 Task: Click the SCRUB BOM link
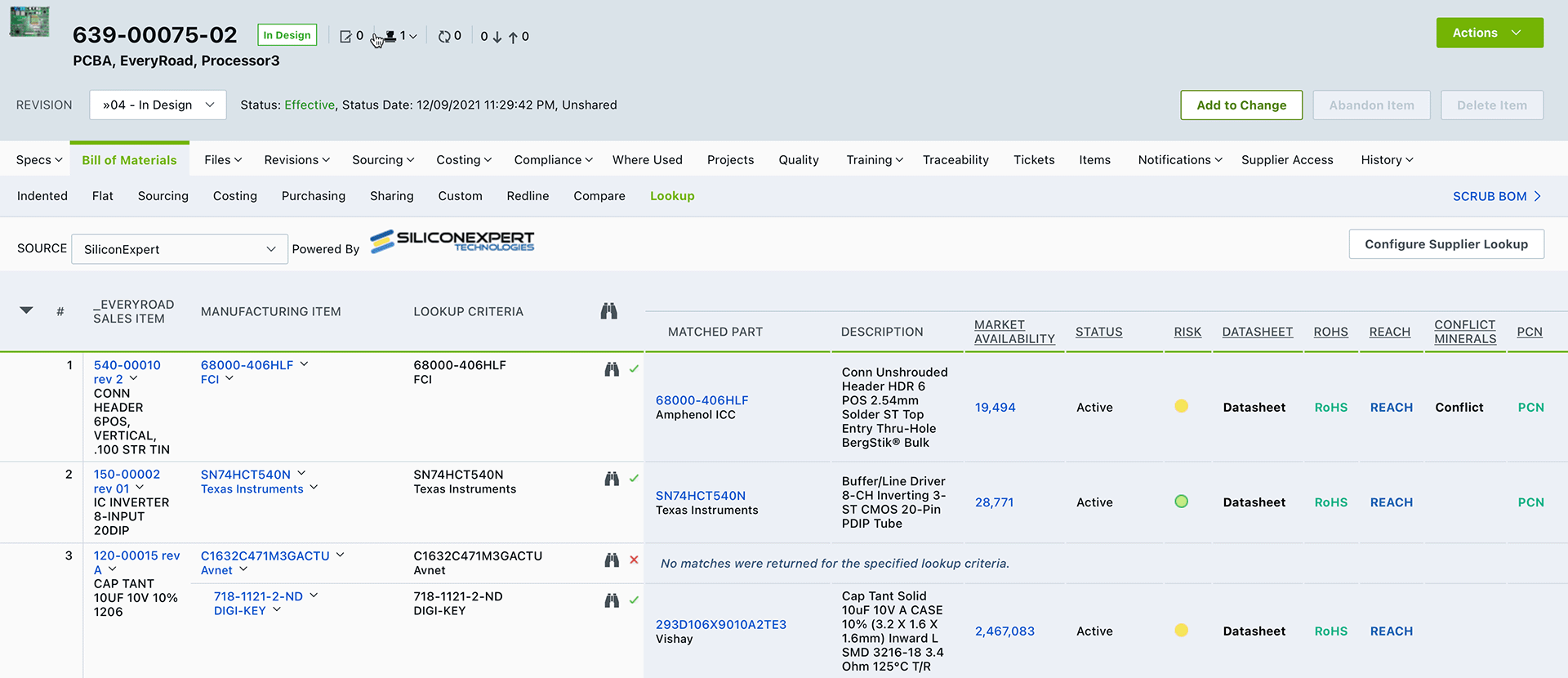click(1497, 196)
